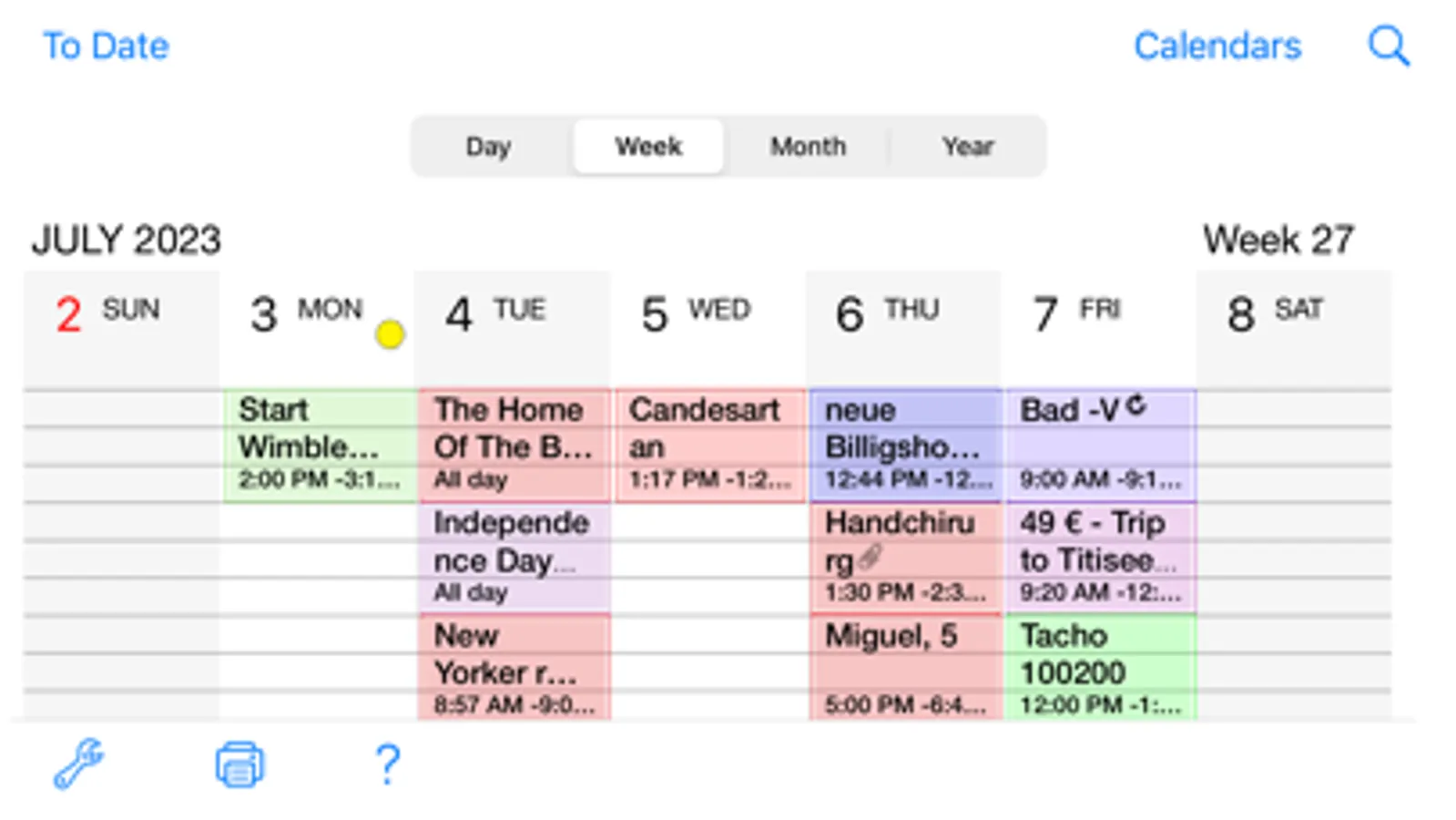Viewport: 1456px width, 820px height.
Task: Select the Independence Day all-day event
Action: pyautogui.click(x=514, y=558)
